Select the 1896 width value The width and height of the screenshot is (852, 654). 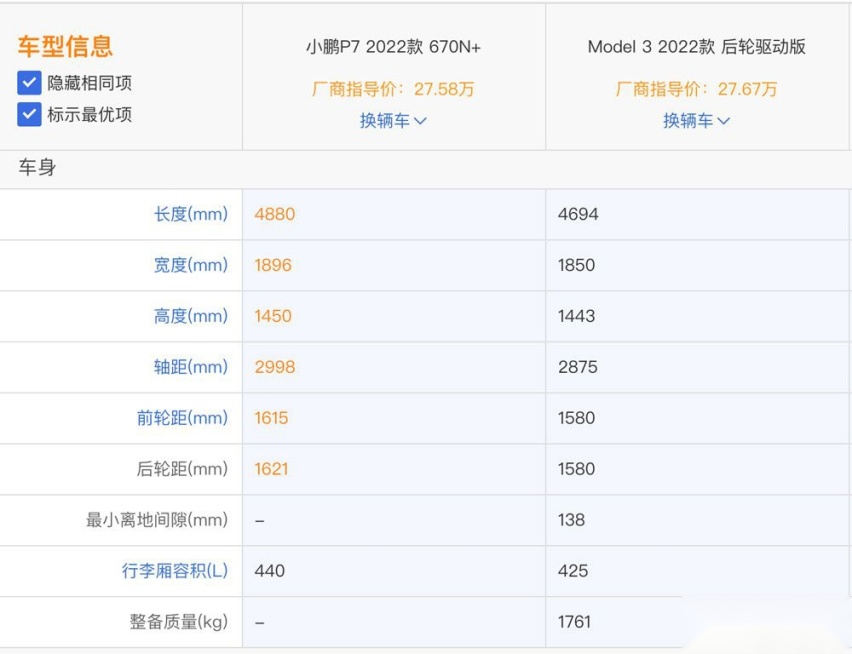pos(273,265)
